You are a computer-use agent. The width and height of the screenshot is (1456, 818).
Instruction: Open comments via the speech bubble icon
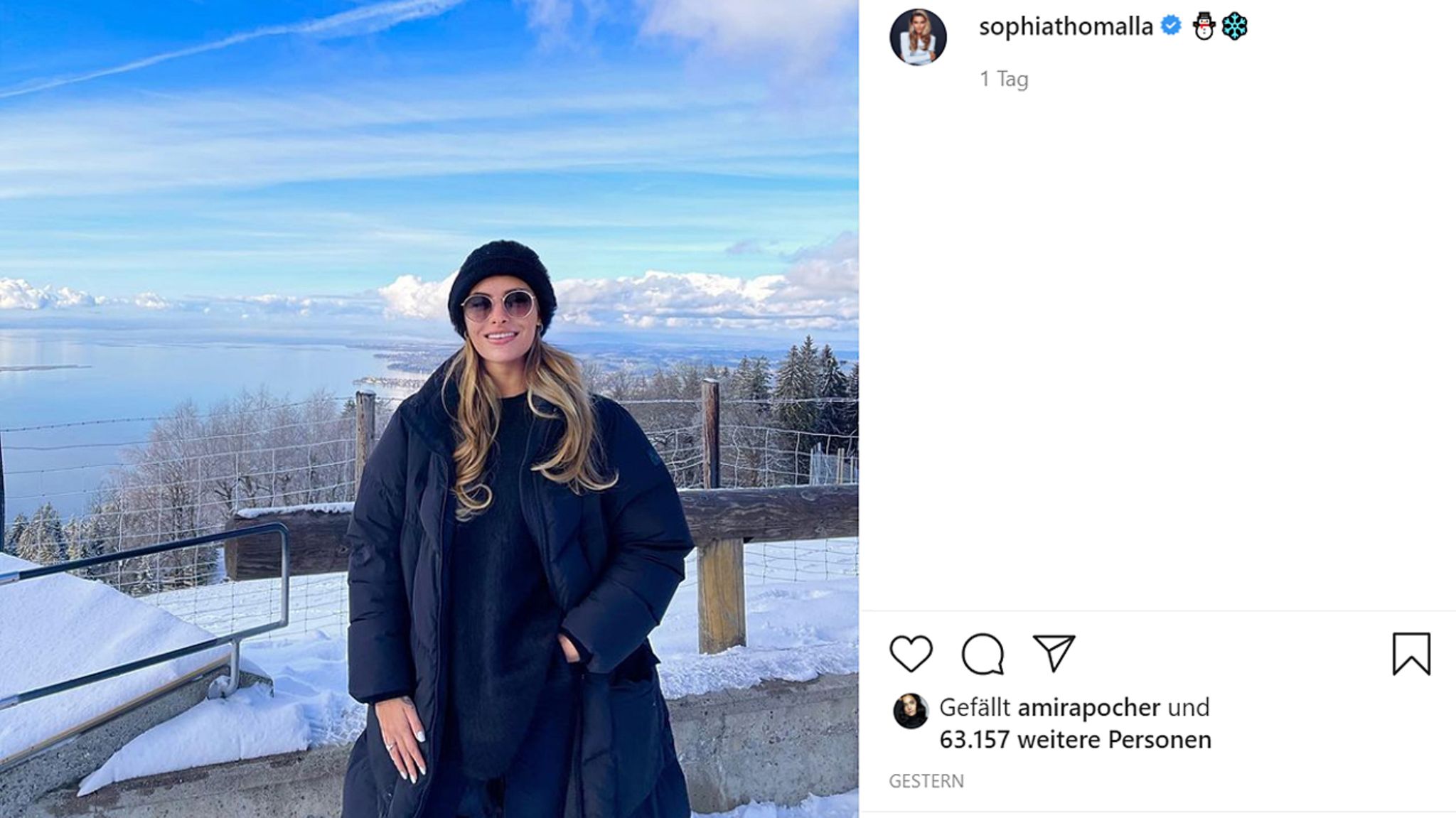(983, 654)
